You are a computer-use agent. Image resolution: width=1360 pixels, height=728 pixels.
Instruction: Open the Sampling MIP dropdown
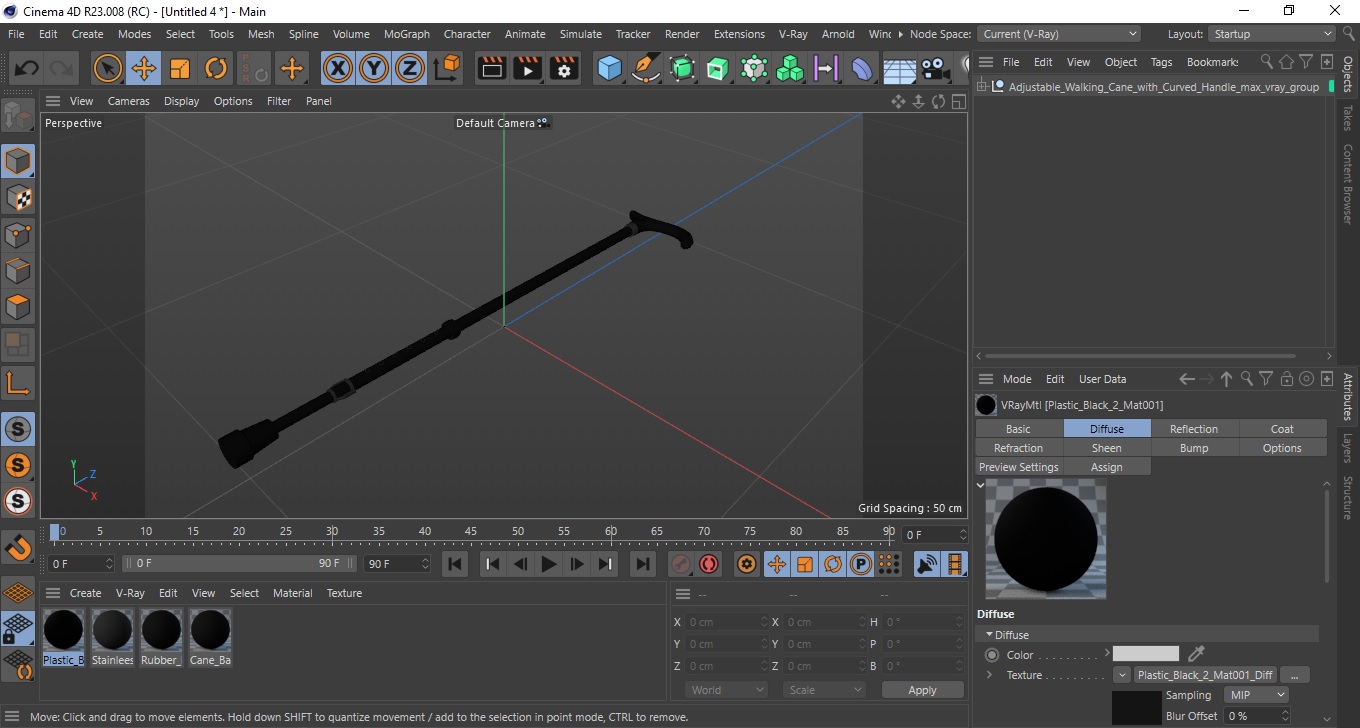[x=1256, y=695]
